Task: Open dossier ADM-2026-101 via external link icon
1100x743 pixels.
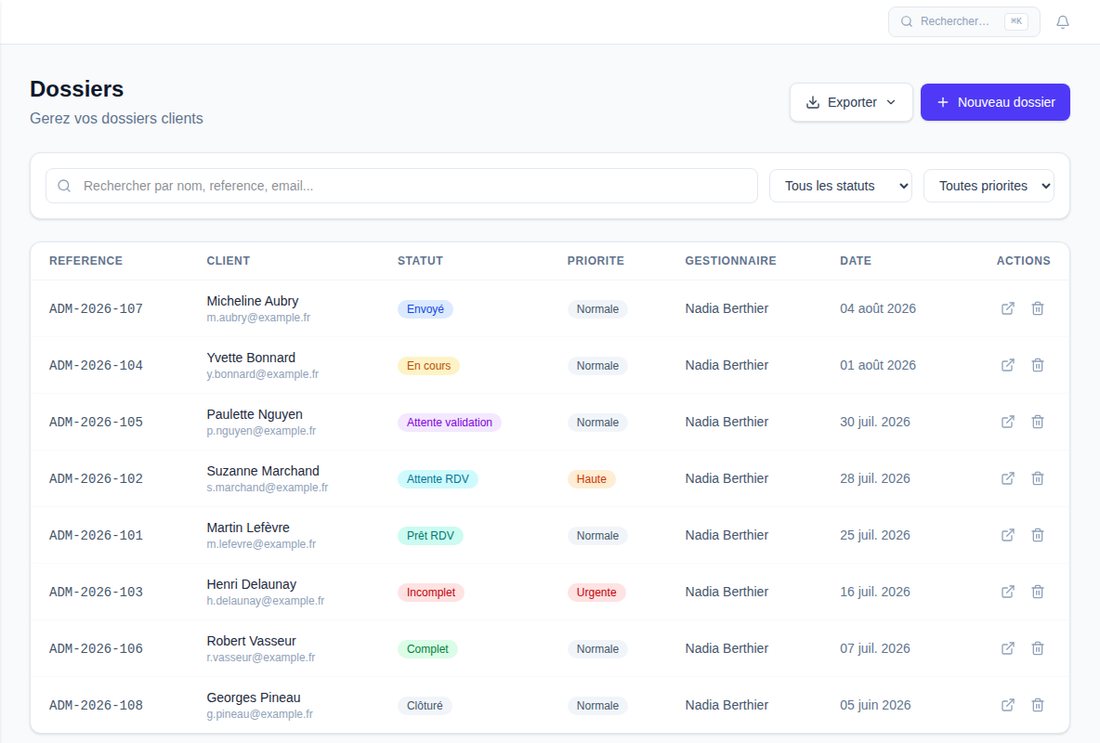Action: click(1007, 535)
